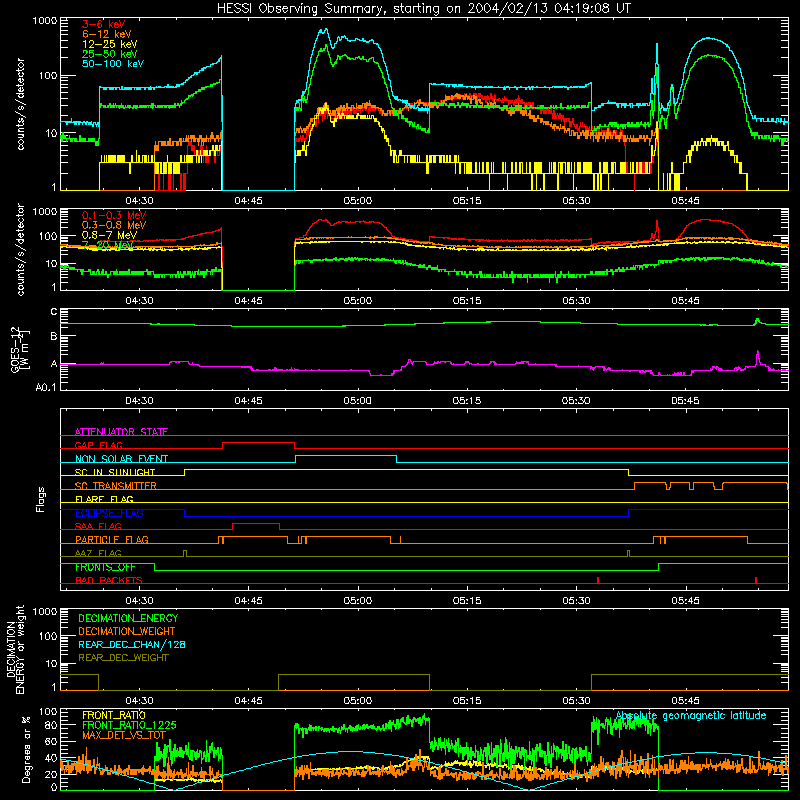The height and width of the screenshot is (800, 800).
Task: Click the 04:30 tick under the keV panel
Action: click(x=139, y=201)
